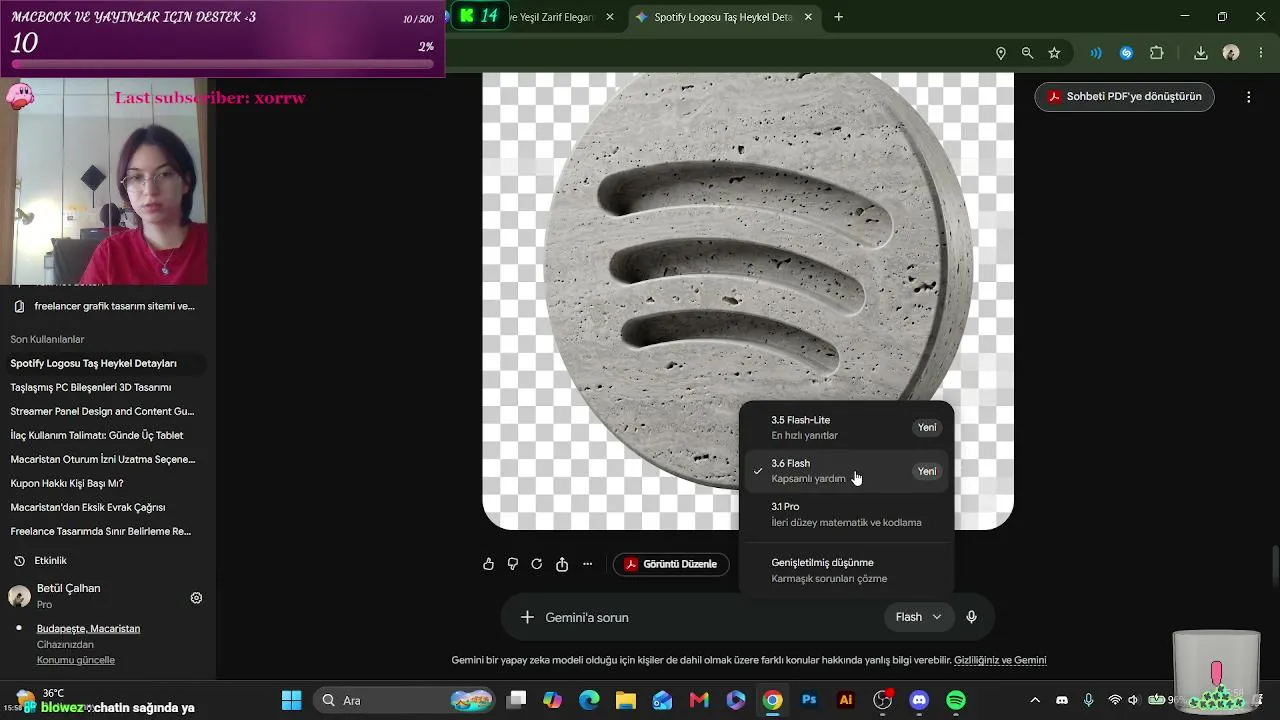
Task: Open chat Streamer Panel Design and Content
Action: (x=104, y=411)
